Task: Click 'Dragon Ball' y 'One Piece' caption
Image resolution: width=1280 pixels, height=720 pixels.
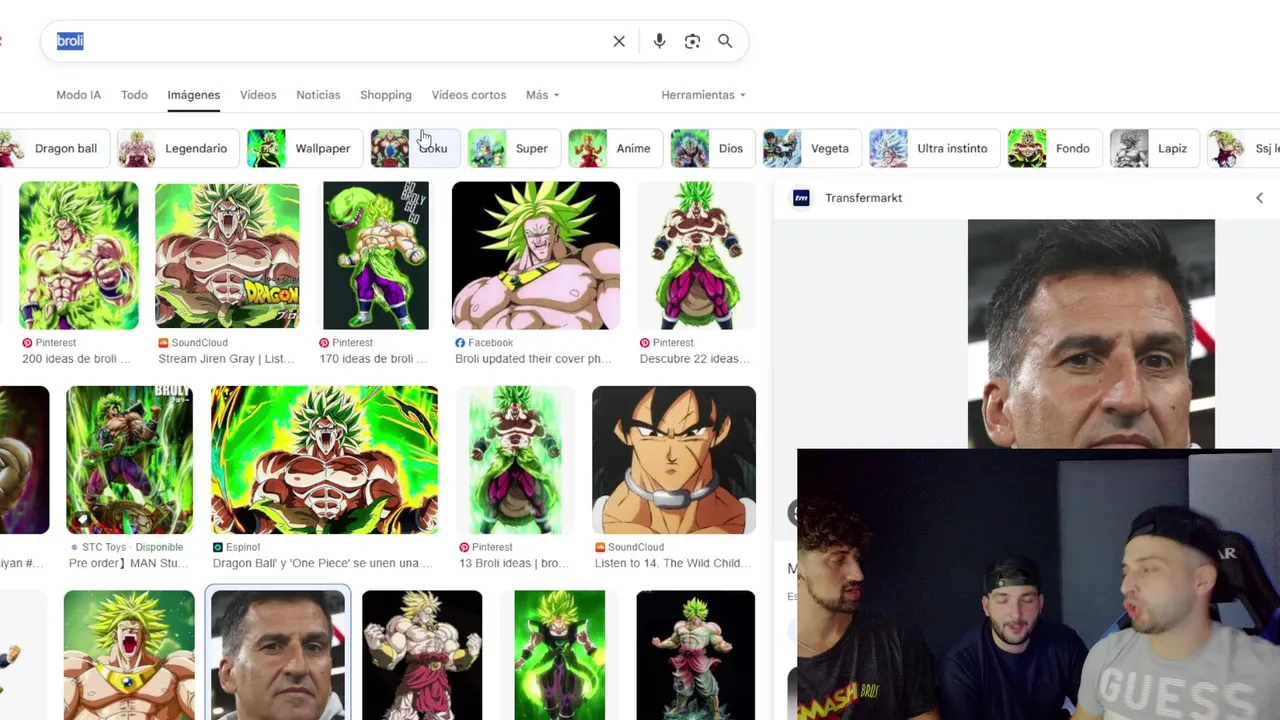Action: (323, 563)
